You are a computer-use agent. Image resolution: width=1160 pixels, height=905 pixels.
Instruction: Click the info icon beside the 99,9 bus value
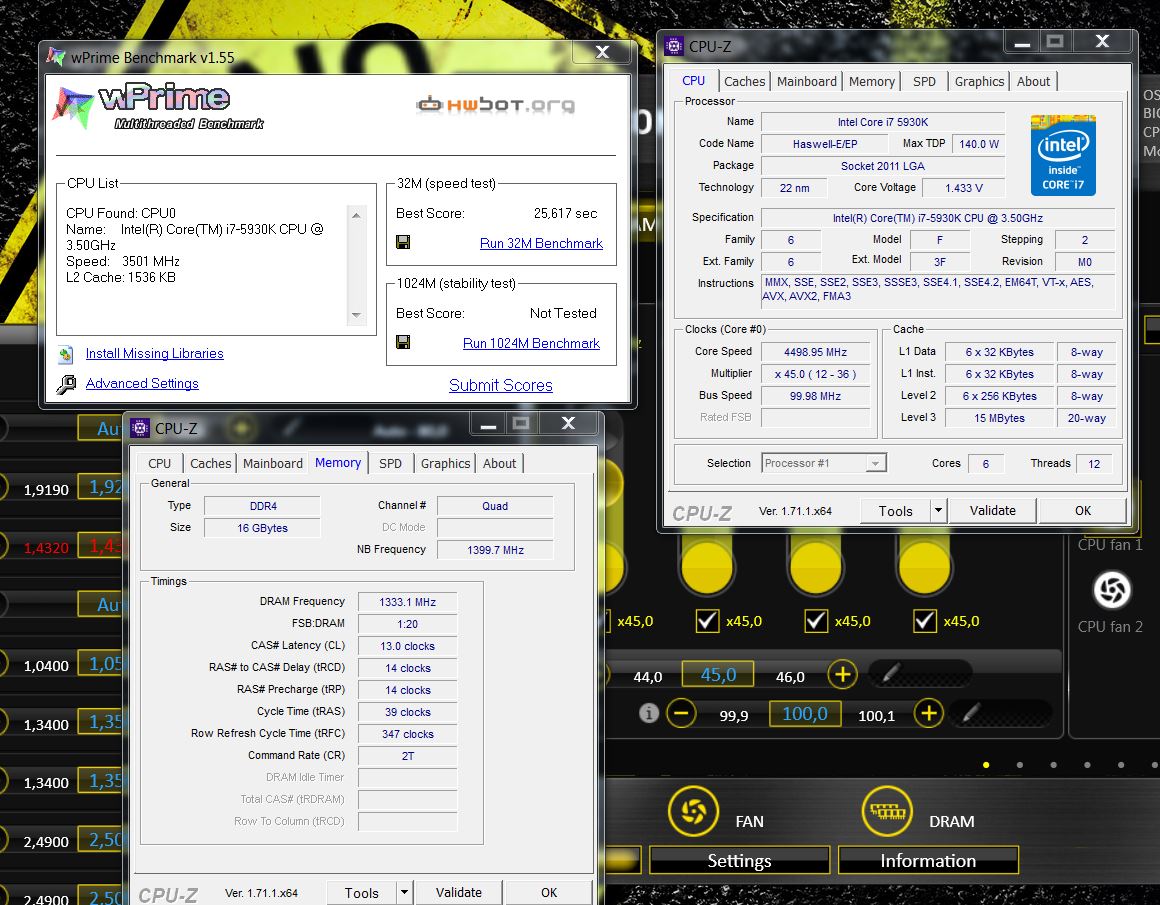pos(649,713)
